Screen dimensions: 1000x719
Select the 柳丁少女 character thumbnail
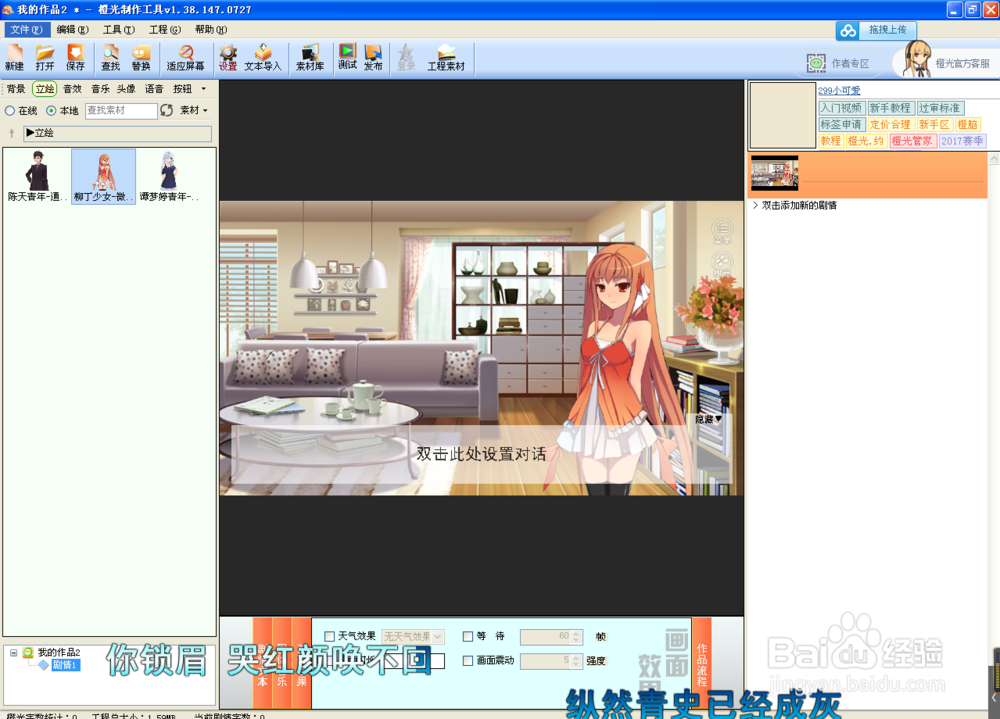click(x=103, y=177)
